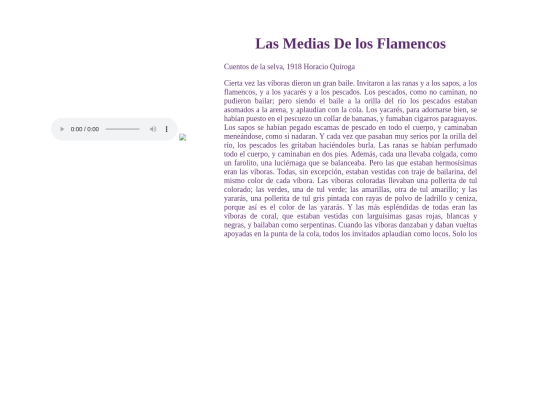Click the last visible line starting 'apoyadas en la punta'
Screen dimensions: 540x405
pos(350,234)
